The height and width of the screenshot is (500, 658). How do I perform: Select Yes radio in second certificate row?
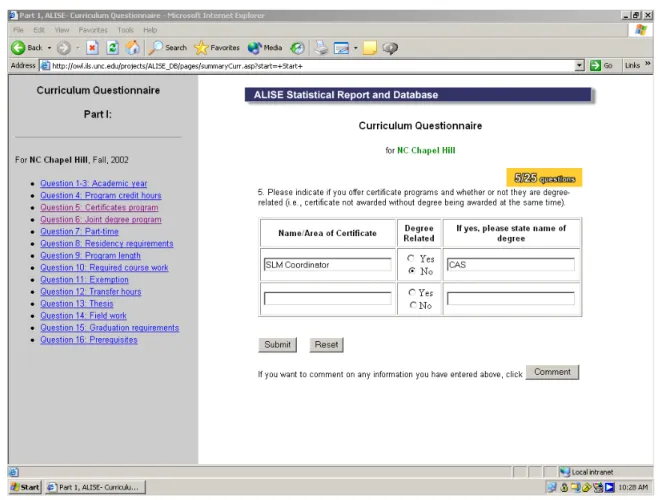click(412, 292)
